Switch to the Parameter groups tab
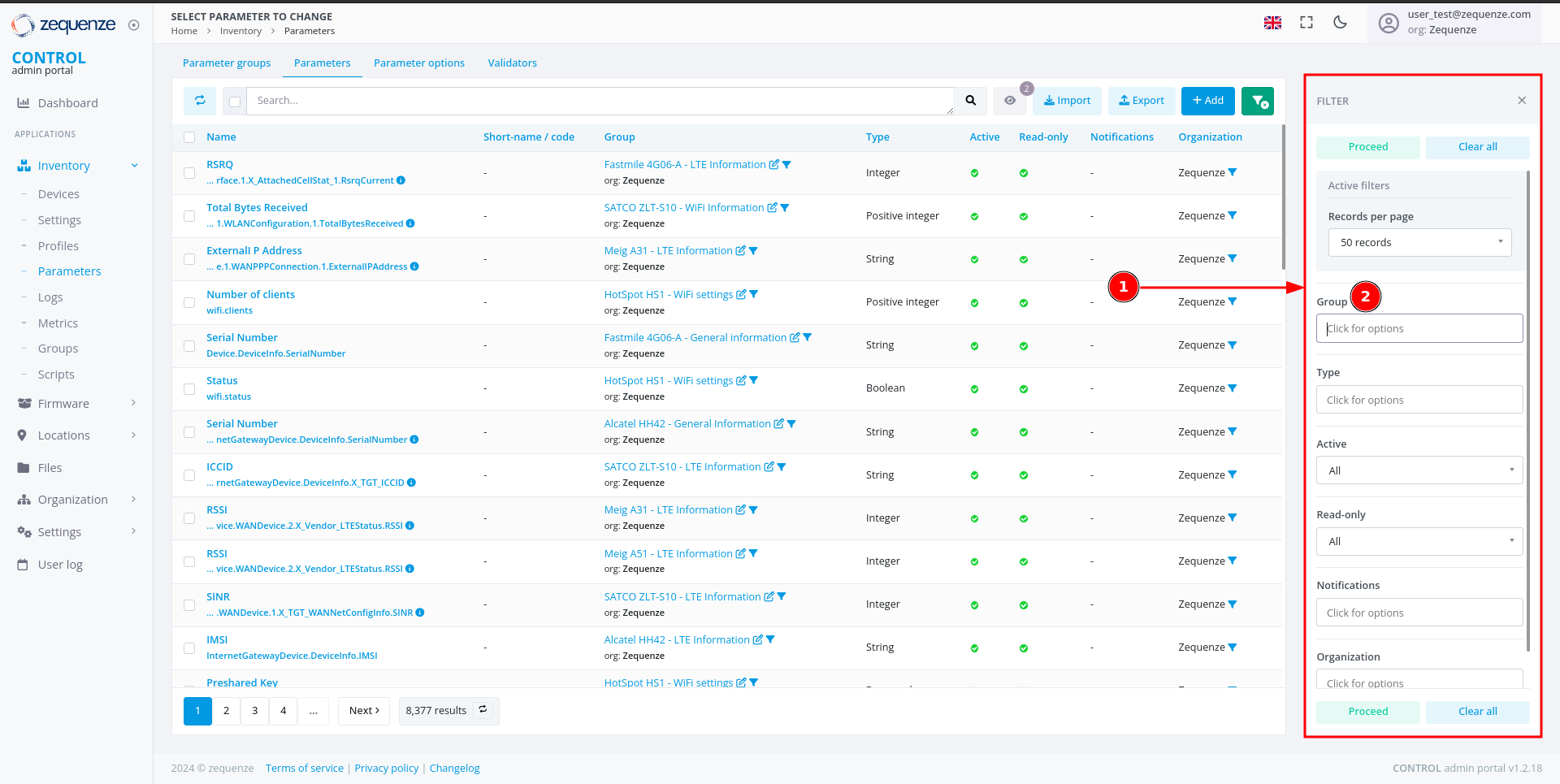Image resolution: width=1560 pixels, height=784 pixels. tap(227, 63)
